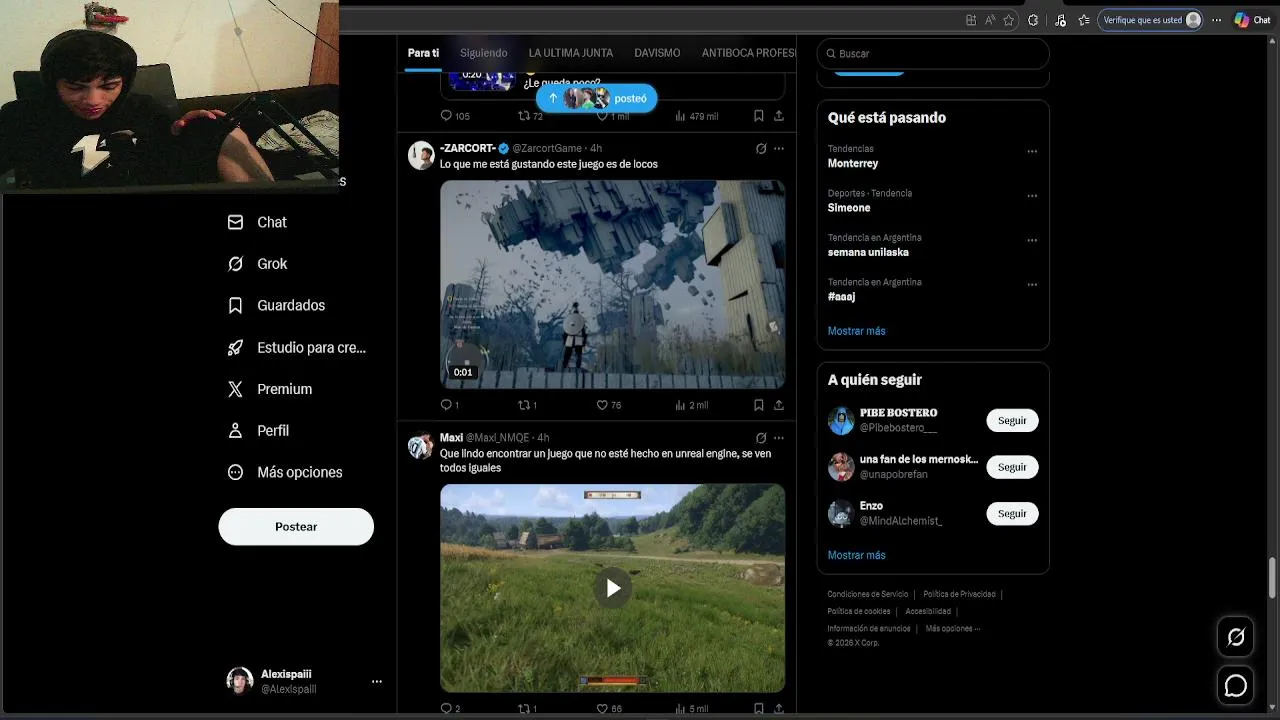
Task: Open options for #aaaj trend
Action: (x=1032, y=285)
